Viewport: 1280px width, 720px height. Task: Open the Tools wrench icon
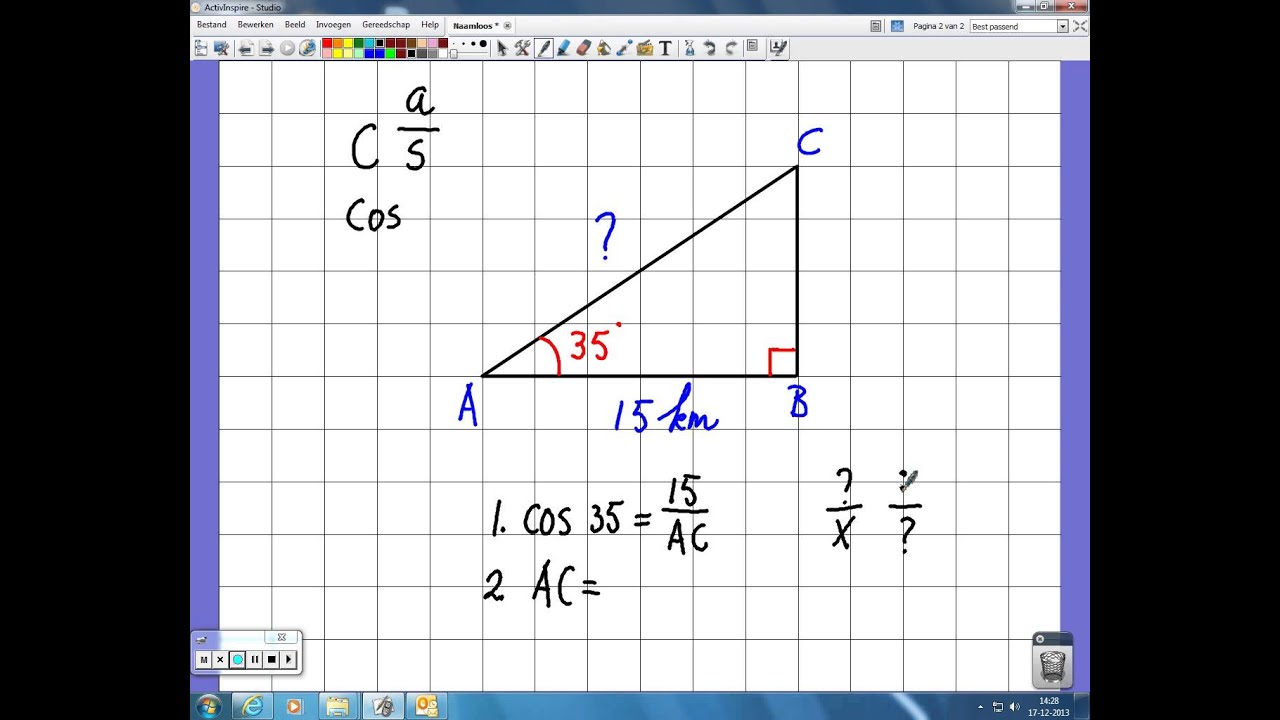coord(522,47)
